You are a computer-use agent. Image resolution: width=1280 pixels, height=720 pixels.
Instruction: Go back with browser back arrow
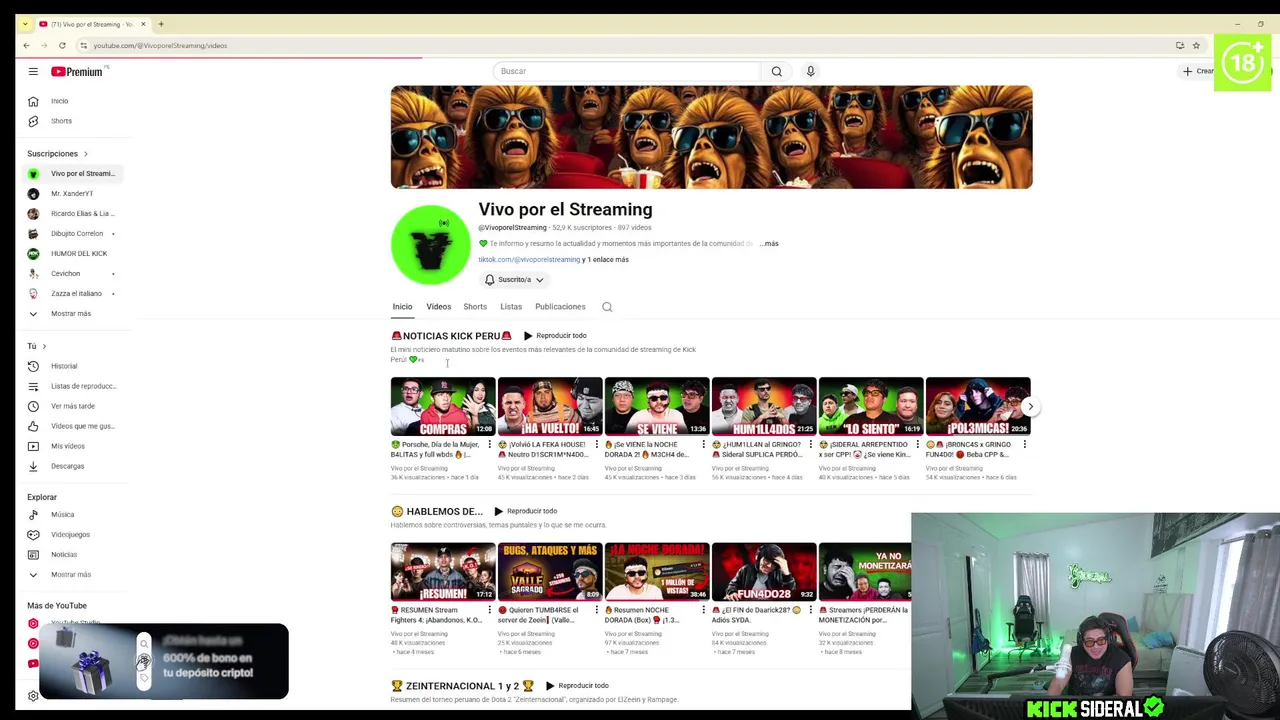point(26,45)
